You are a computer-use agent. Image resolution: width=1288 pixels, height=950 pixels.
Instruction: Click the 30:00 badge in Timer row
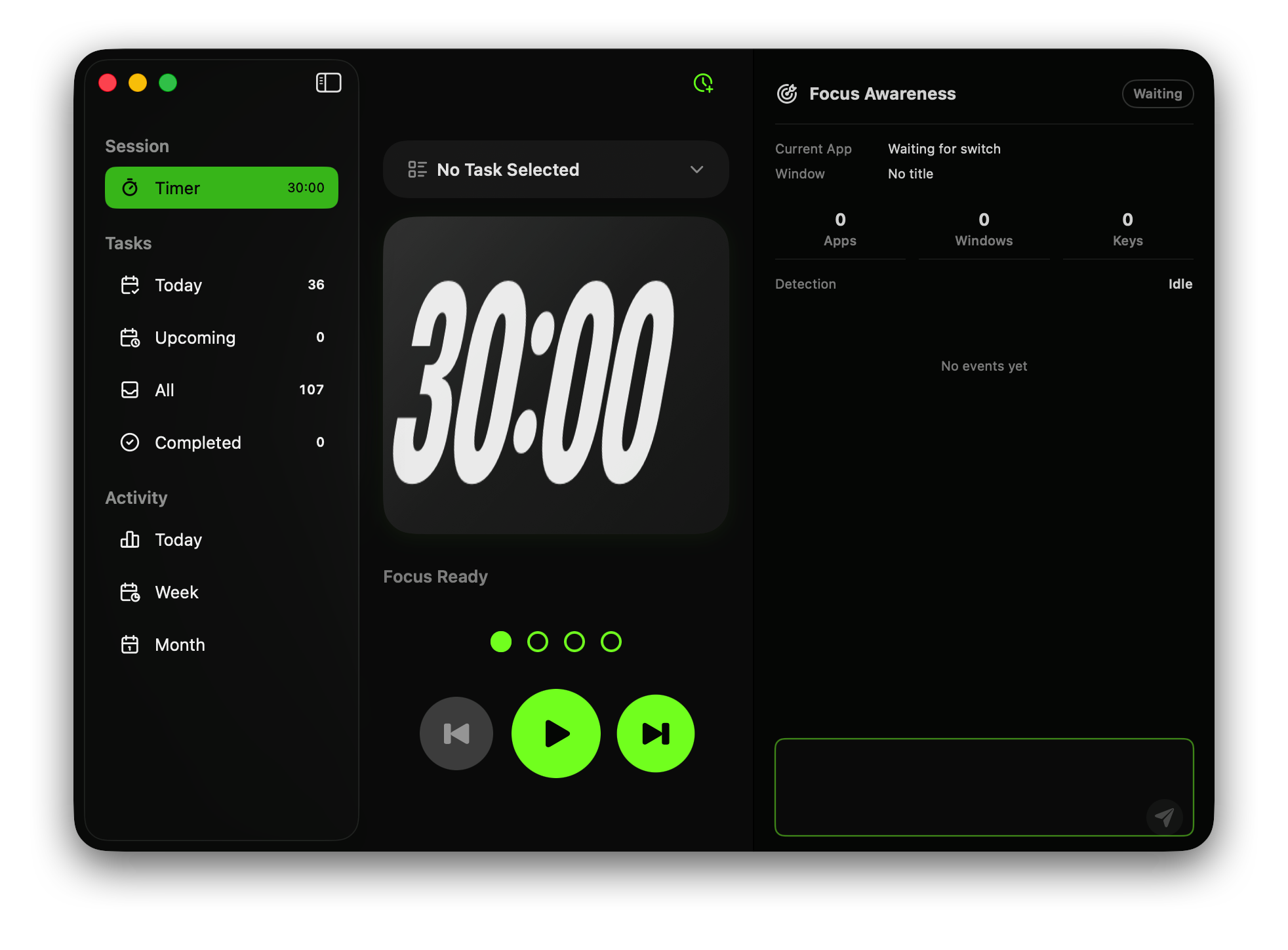point(306,188)
